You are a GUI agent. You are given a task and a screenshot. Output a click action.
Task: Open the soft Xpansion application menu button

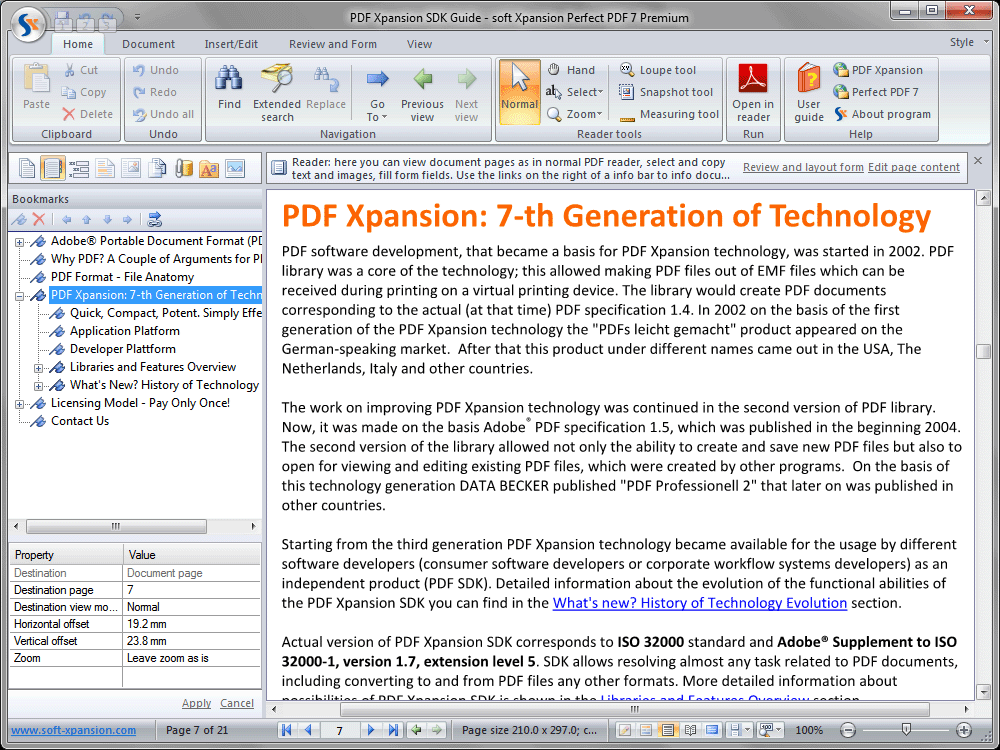tap(29, 24)
